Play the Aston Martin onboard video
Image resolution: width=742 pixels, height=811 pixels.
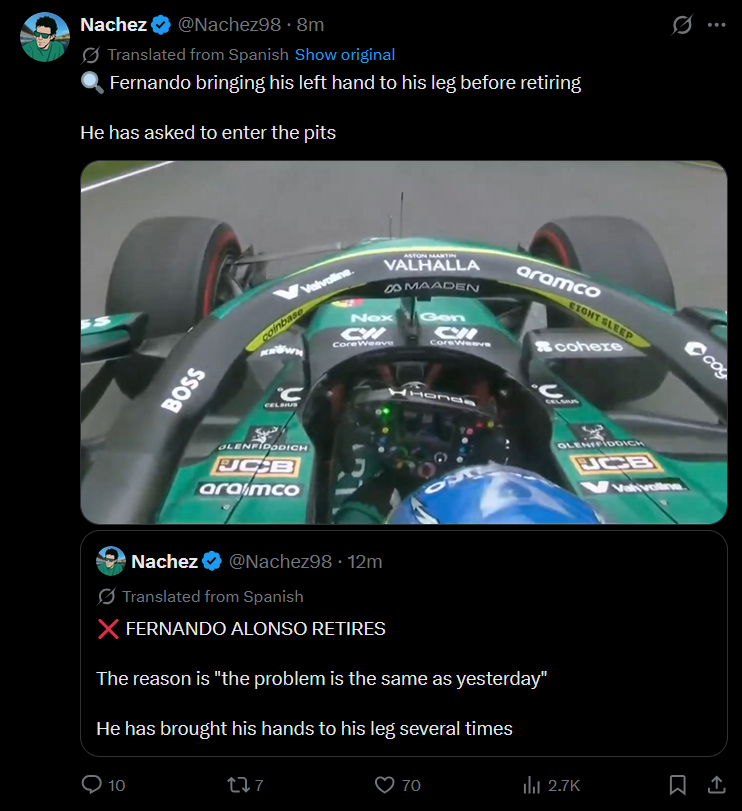(404, 342)
